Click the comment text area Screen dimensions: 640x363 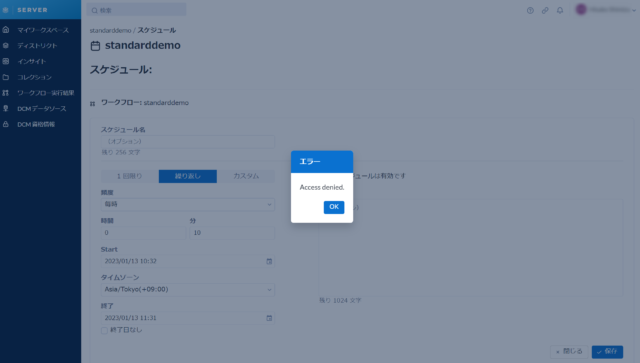click(x=471, y=247)
